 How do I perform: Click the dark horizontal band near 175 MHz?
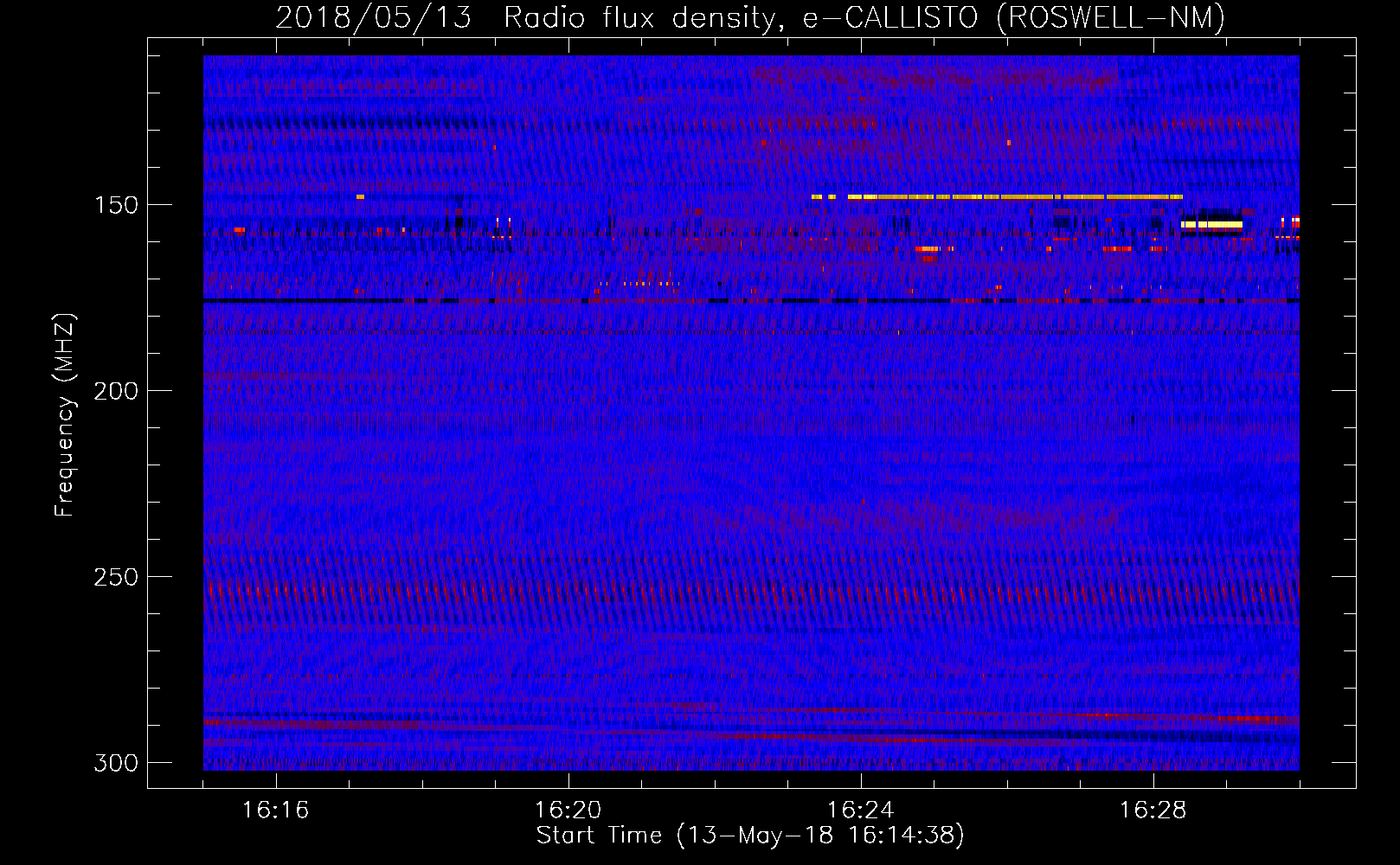coord(751,301)
